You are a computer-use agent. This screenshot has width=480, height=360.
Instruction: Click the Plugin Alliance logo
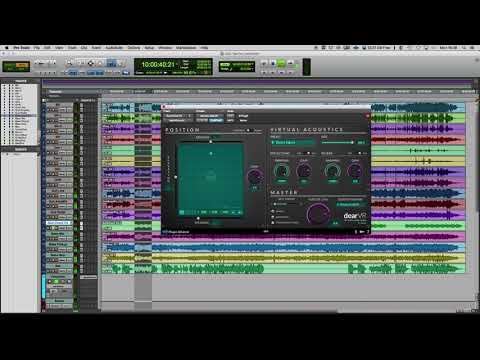[176, 232]
